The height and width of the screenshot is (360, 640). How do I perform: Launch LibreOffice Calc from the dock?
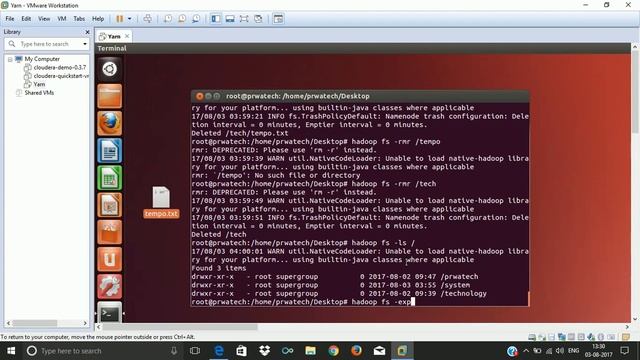(109, 178)
